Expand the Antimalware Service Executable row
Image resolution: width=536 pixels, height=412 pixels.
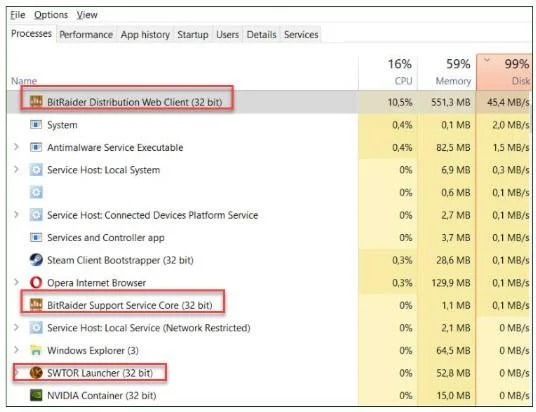tap(16, 147)
